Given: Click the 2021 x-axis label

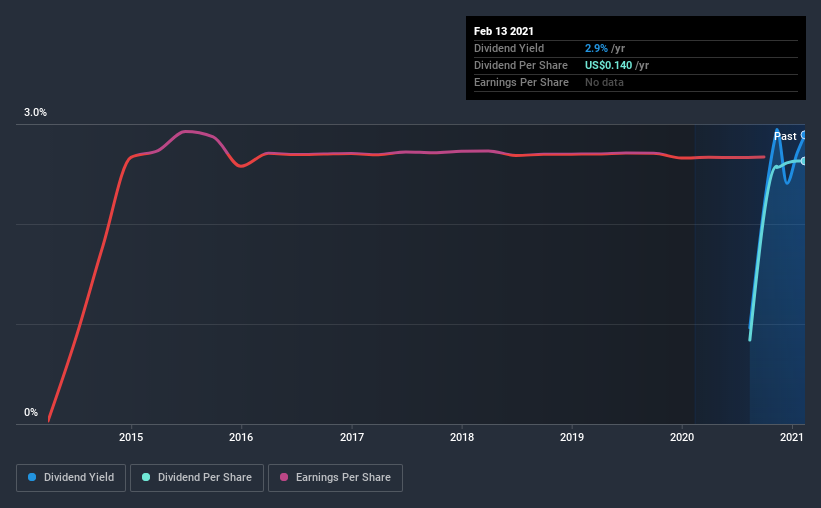Looking at the screenshot, I should 792,437.
